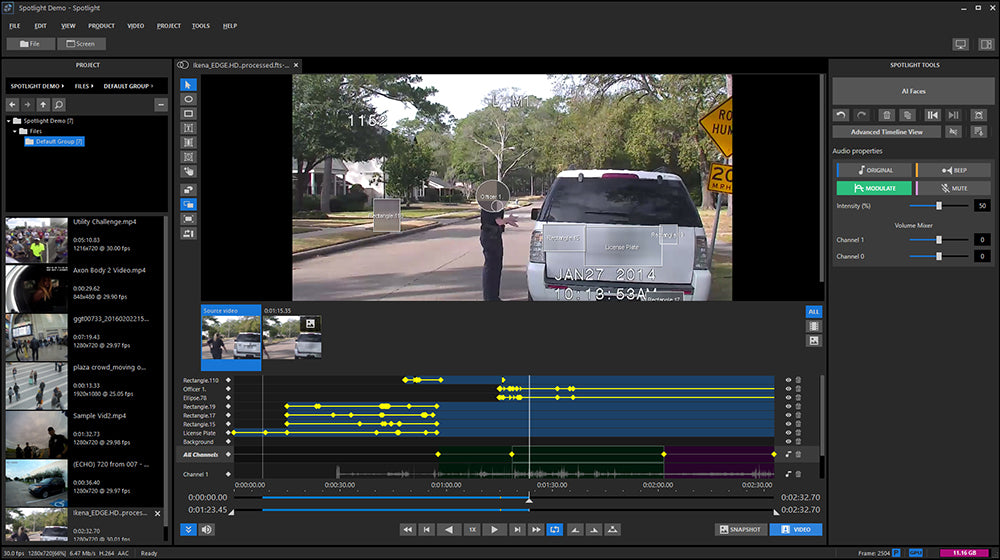Adjust the Intensity (%) slider

pyautogui.click(x=938, y=205)
